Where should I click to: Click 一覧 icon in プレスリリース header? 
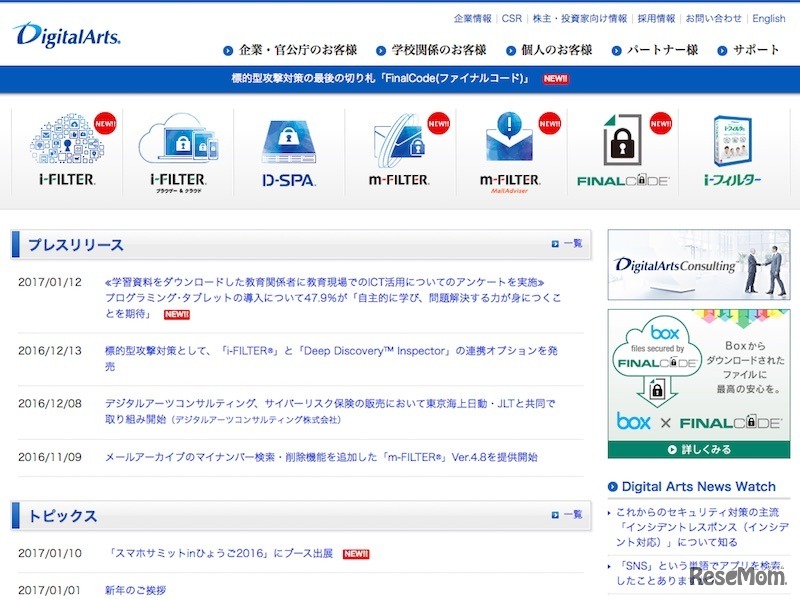[555, 244]
